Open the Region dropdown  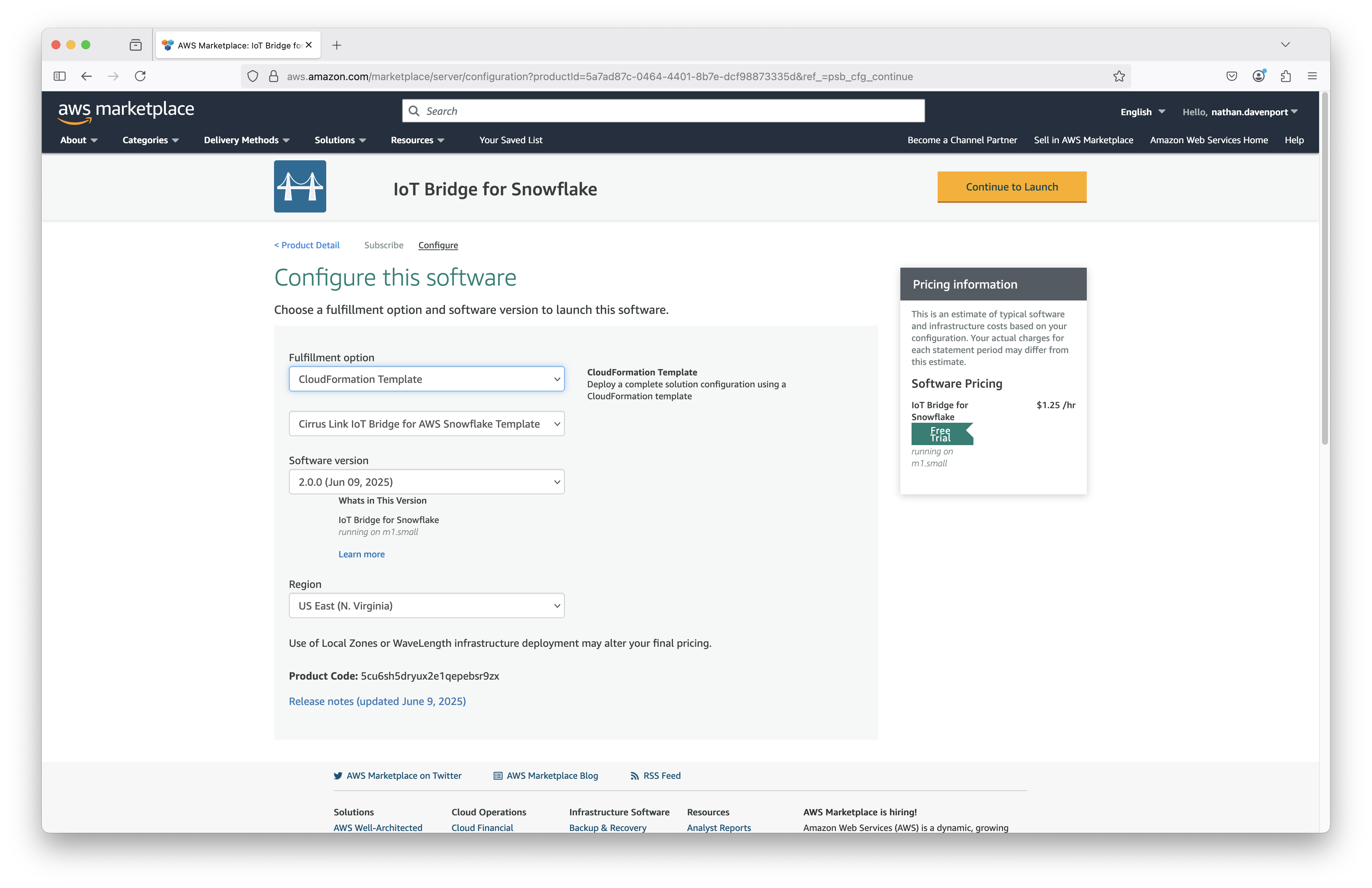click(426, 606)
